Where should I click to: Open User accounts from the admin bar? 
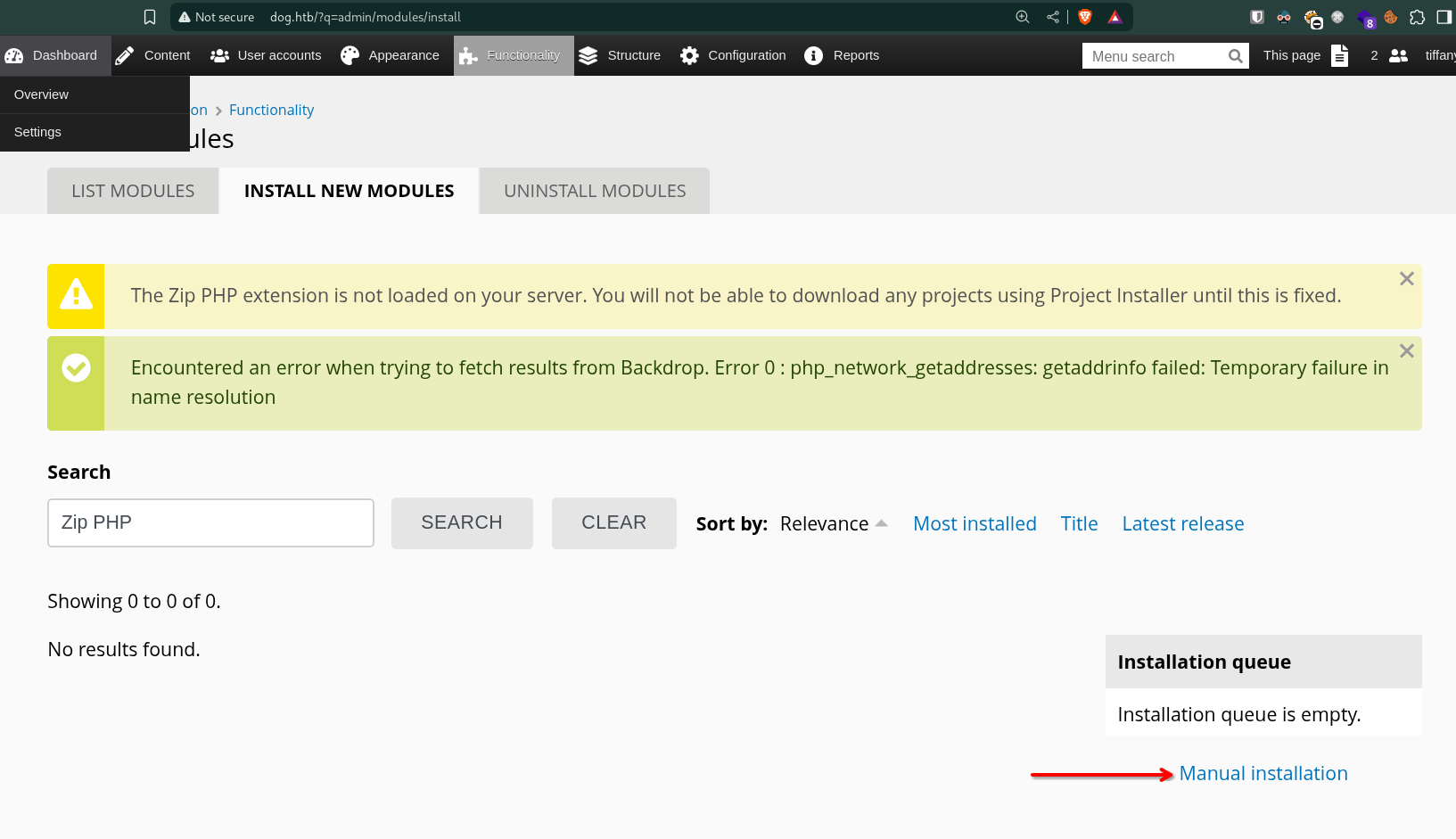click(266, 55)
